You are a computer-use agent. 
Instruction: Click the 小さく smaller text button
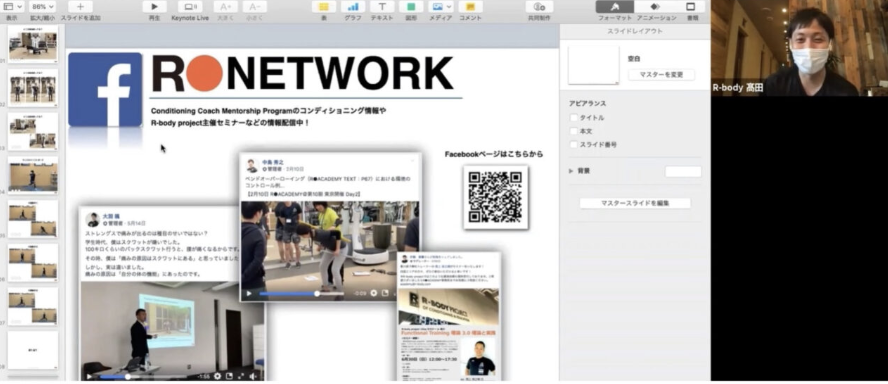254,7
